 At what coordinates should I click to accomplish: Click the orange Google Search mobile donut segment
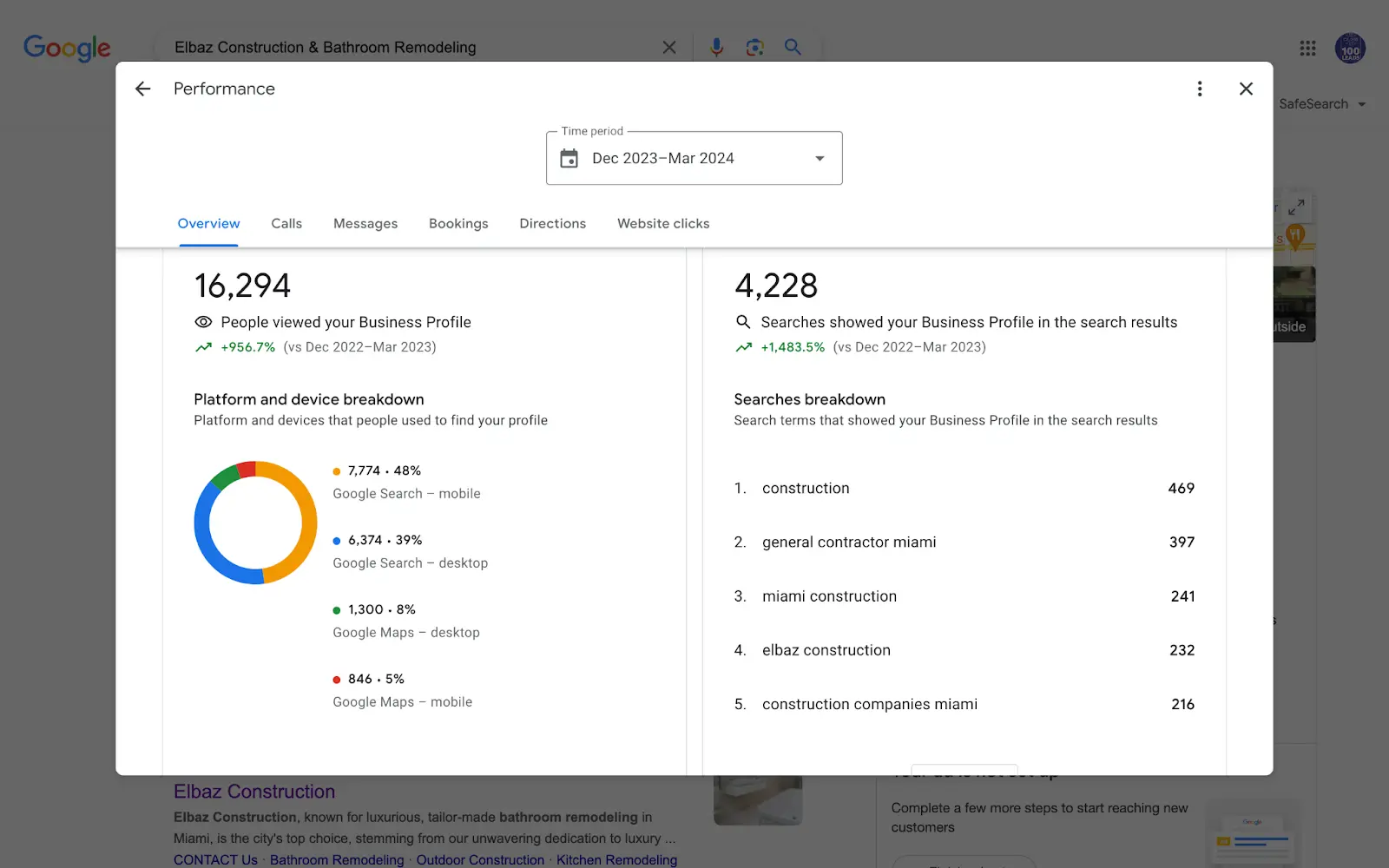pos(307,521)
